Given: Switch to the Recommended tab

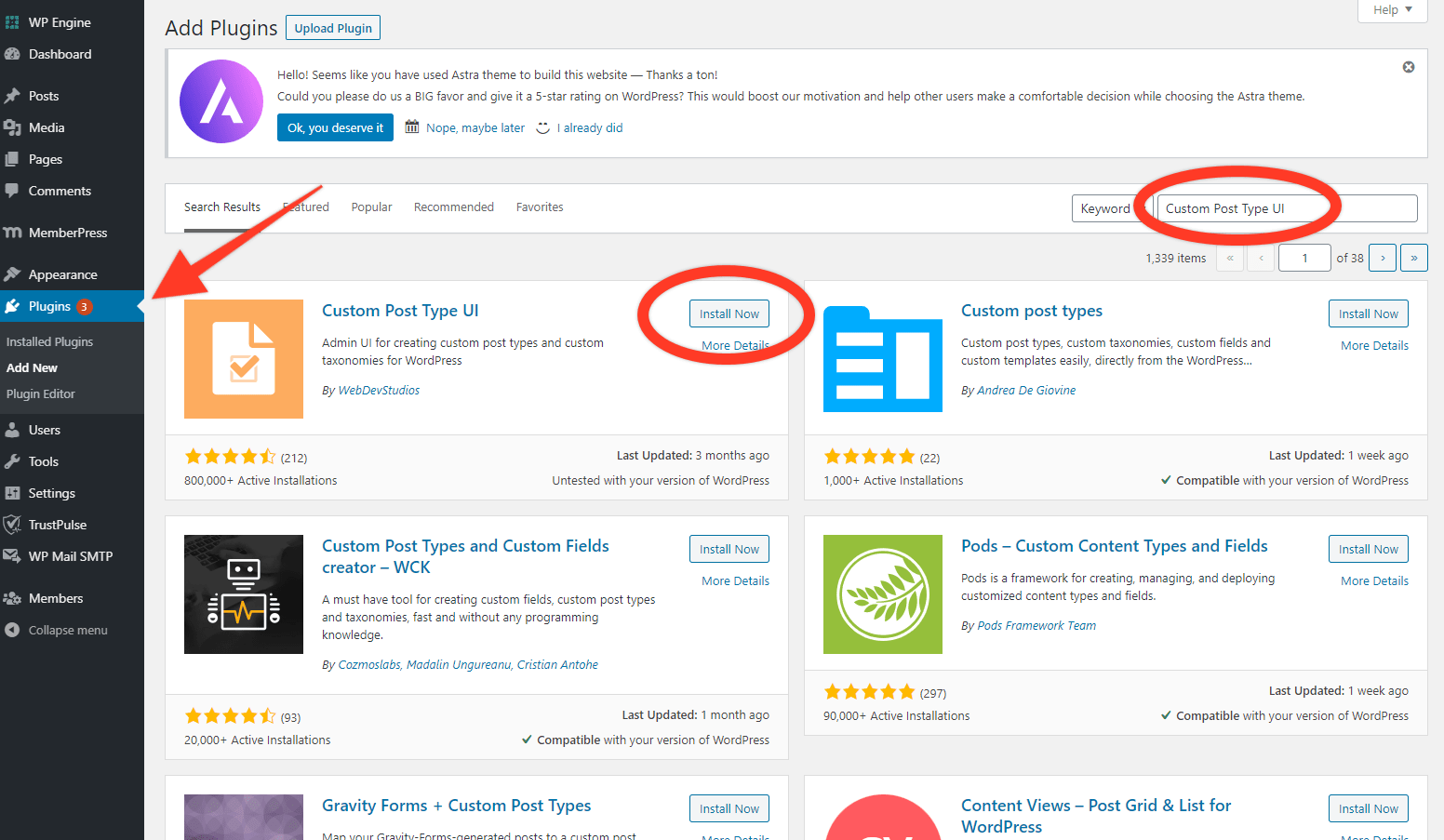Looking at the screenshot, I should (454, 207).
